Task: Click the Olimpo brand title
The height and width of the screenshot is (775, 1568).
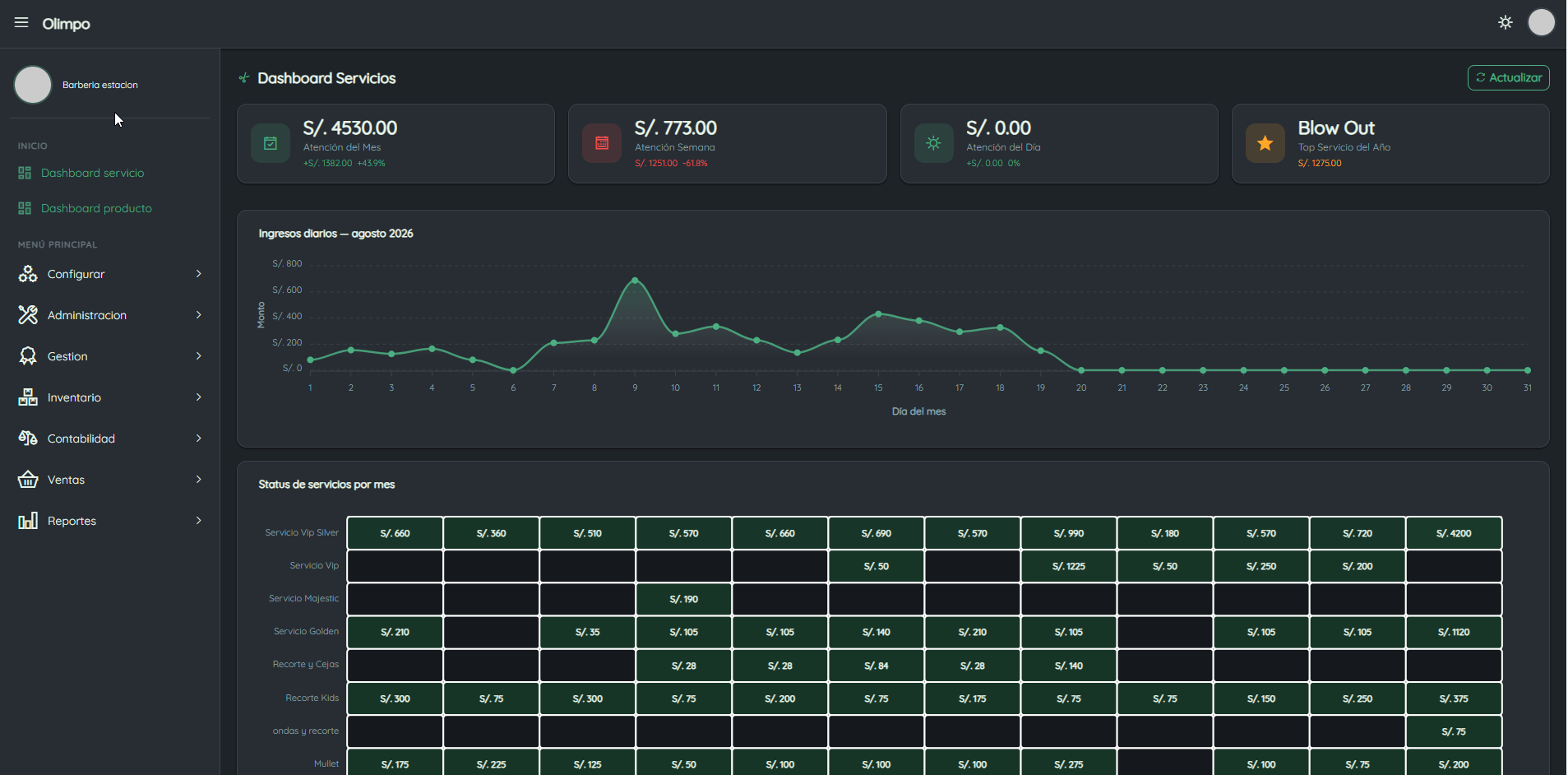Action: pos(67,24)
